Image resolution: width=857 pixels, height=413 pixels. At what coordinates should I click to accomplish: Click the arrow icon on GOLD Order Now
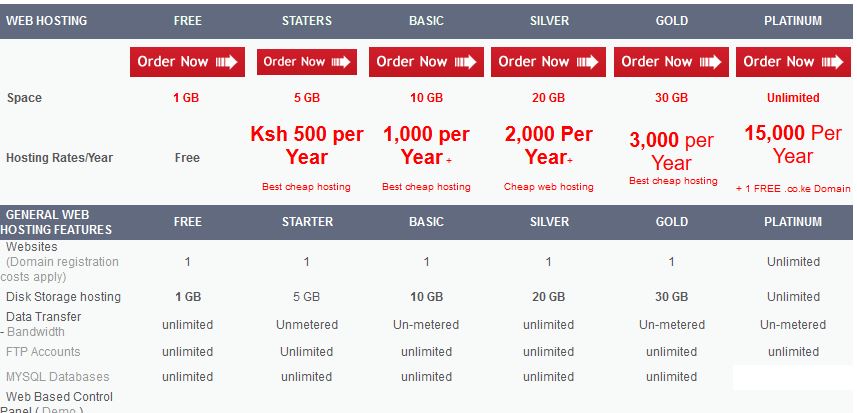click(x=711, y=62)
